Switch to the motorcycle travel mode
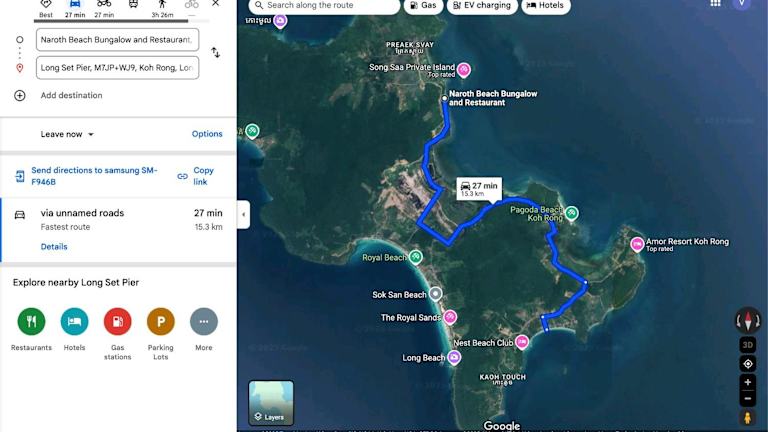The image size is (768, 432). pyautogui.click(x=104, y=5)
